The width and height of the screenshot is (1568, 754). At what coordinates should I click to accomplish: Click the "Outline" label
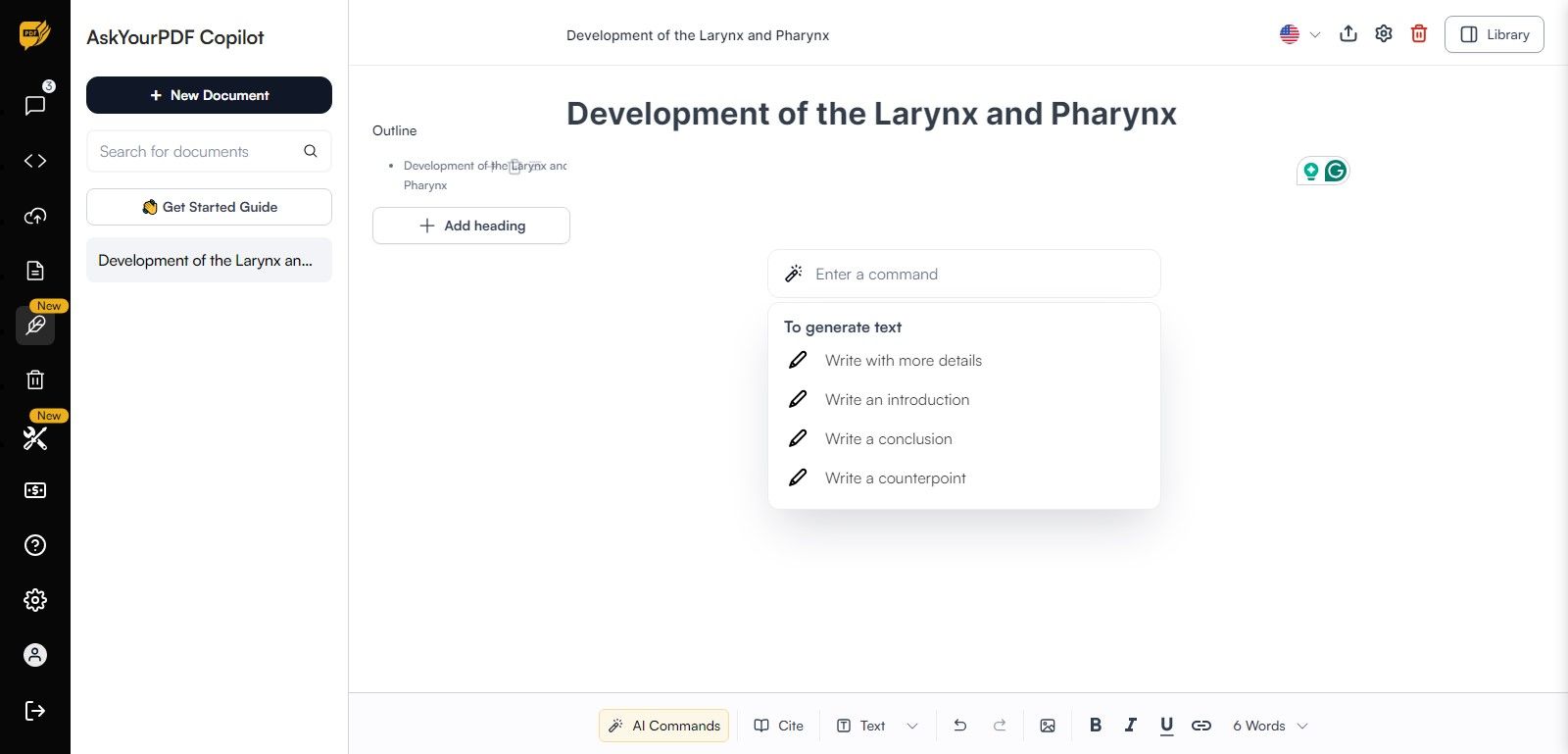click(395, 130)
